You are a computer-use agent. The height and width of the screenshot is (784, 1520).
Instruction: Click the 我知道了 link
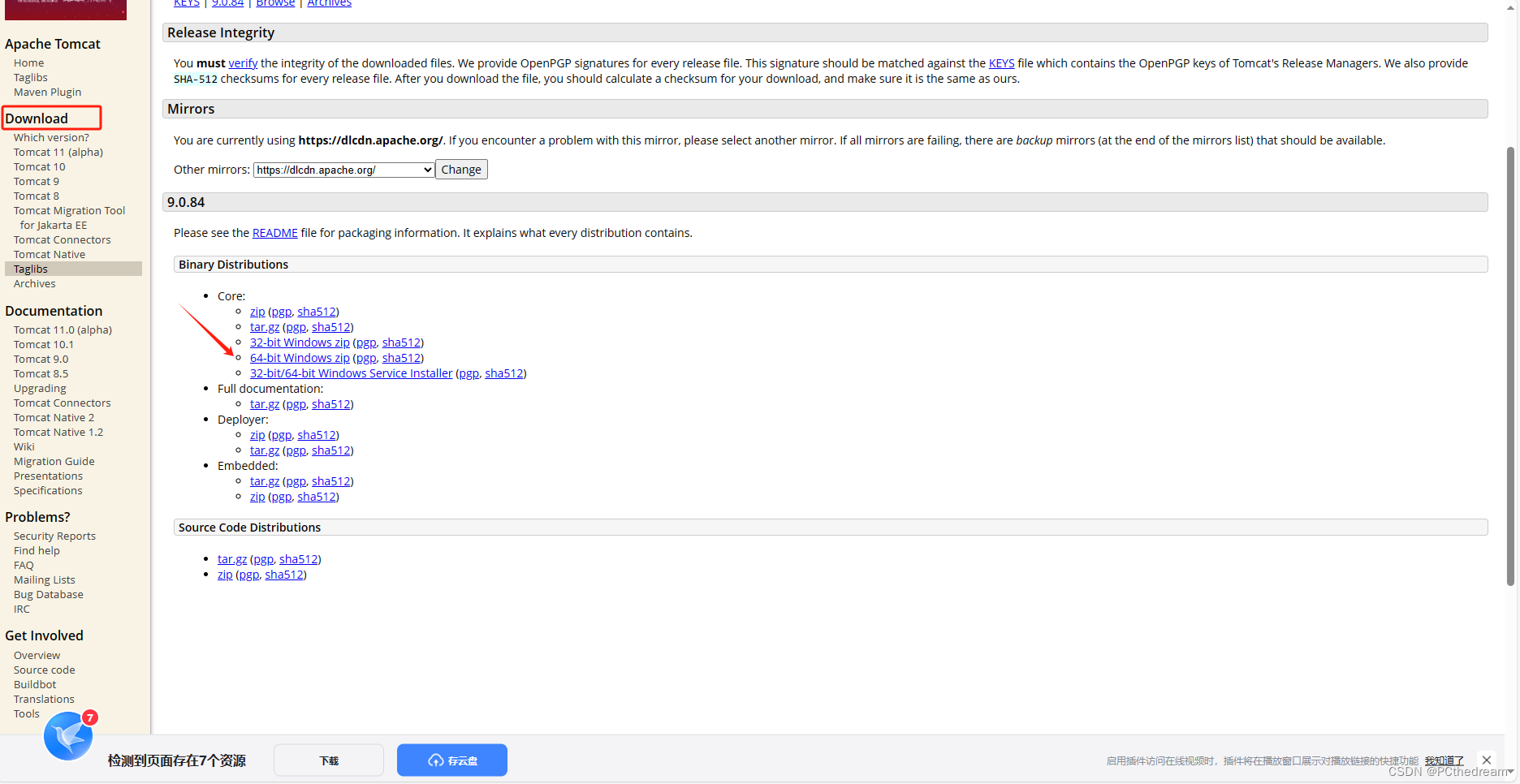click(1444, 760)
